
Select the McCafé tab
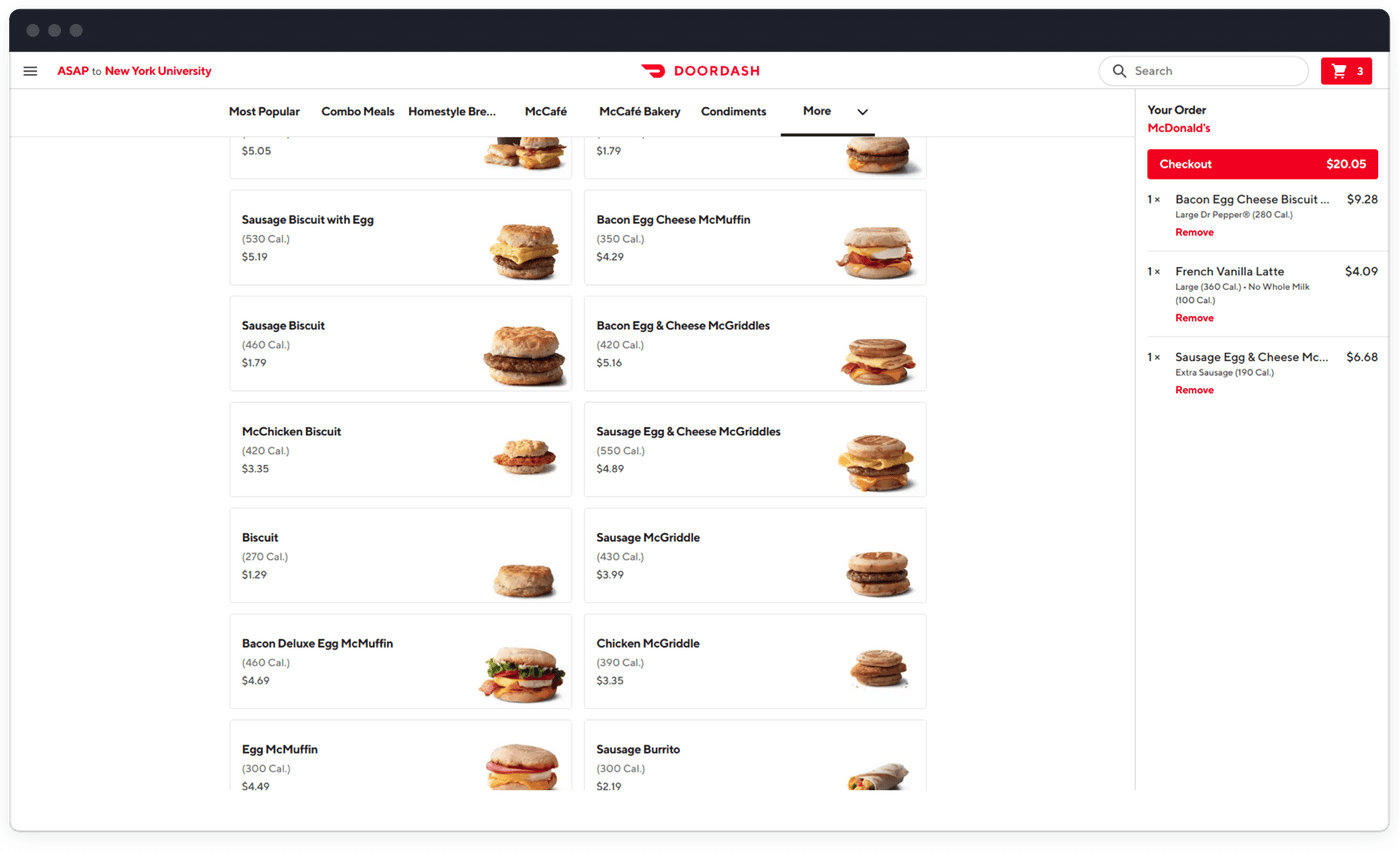(546, 112)
